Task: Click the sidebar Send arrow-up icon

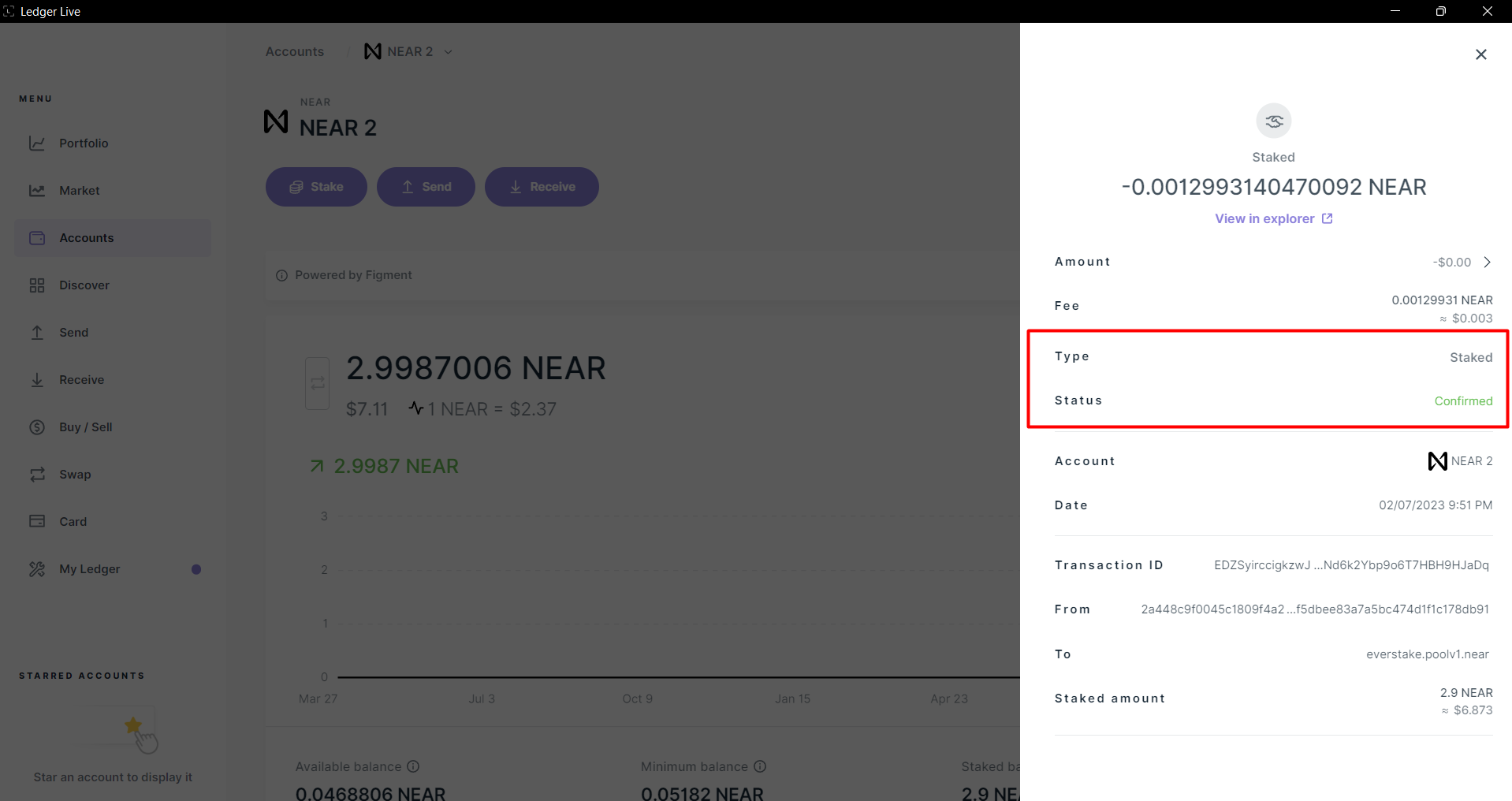Action: (37, 332)
